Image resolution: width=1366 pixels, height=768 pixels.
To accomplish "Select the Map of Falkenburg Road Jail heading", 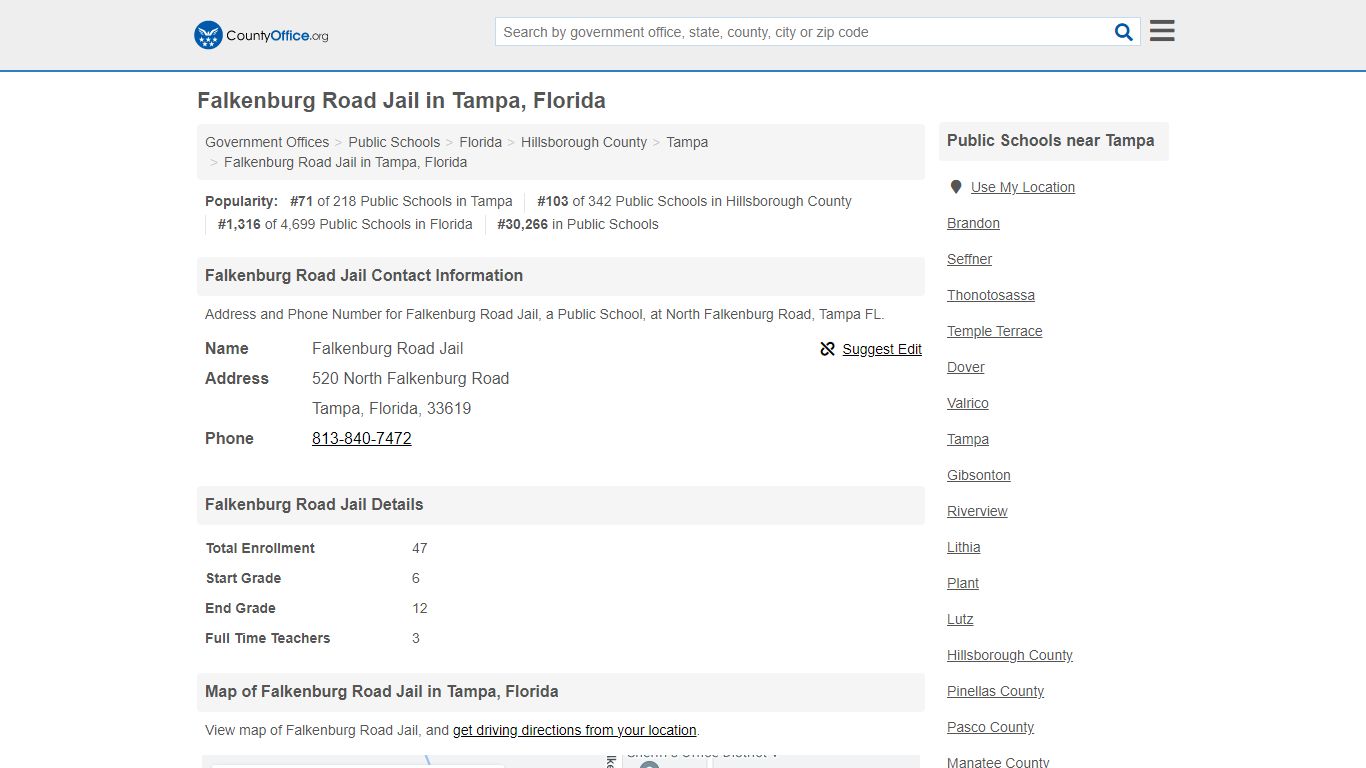I will pos(382,692).
